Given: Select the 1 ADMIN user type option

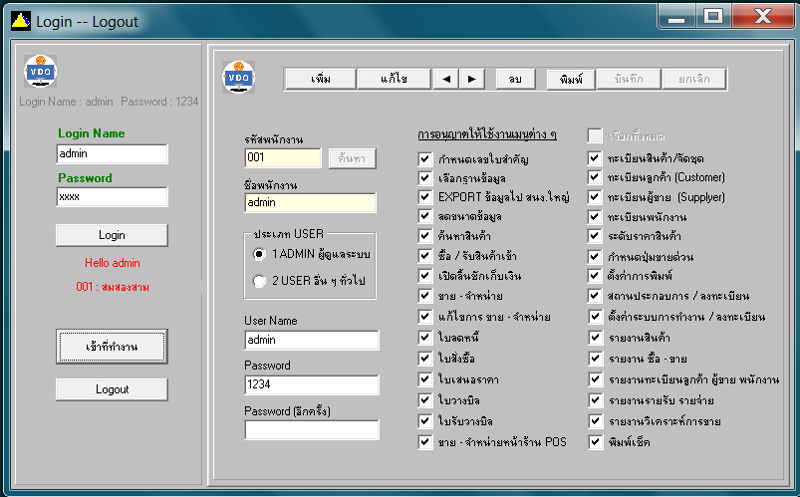Looking at the screenshot, I should pos(260,256).
